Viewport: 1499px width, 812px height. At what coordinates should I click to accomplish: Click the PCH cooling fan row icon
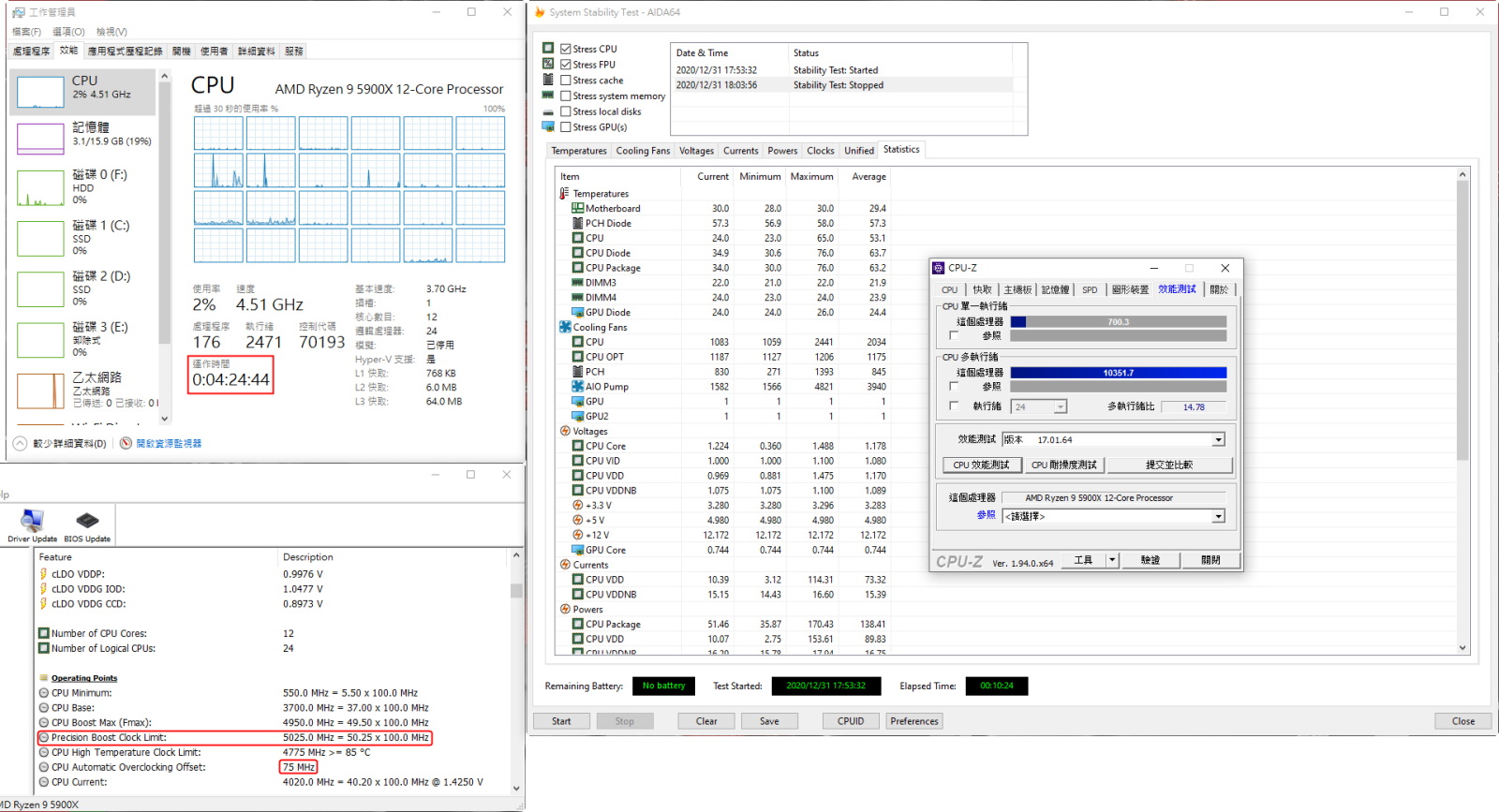pos(578,371)
